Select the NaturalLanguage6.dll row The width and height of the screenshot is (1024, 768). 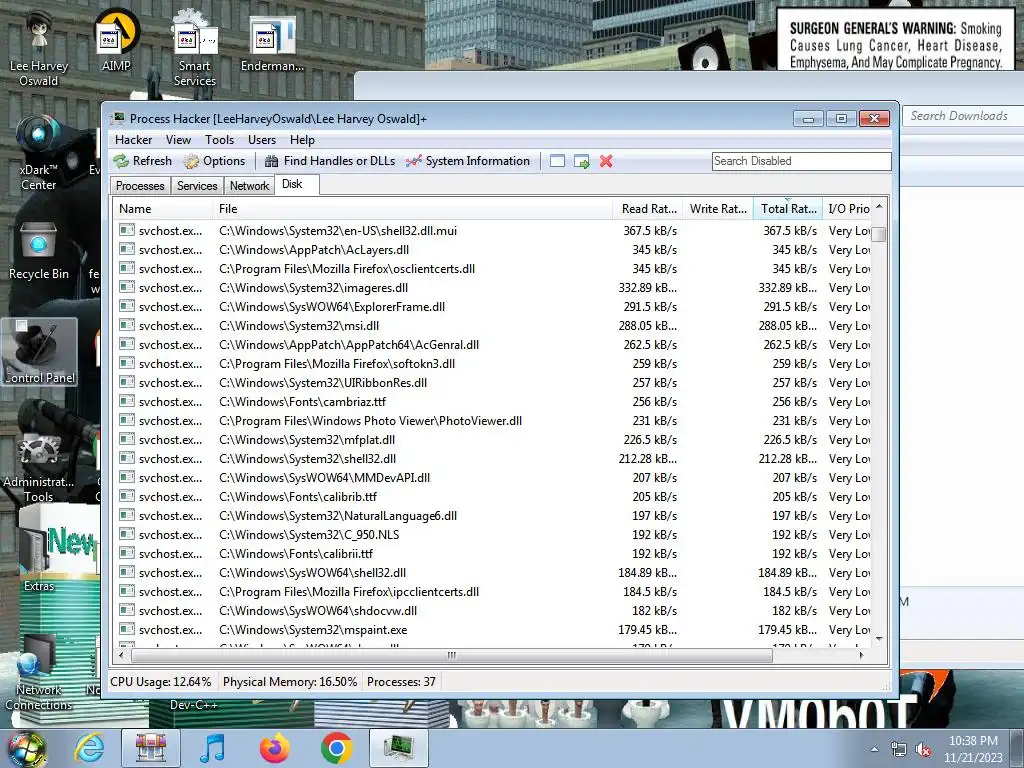(494, 515)
